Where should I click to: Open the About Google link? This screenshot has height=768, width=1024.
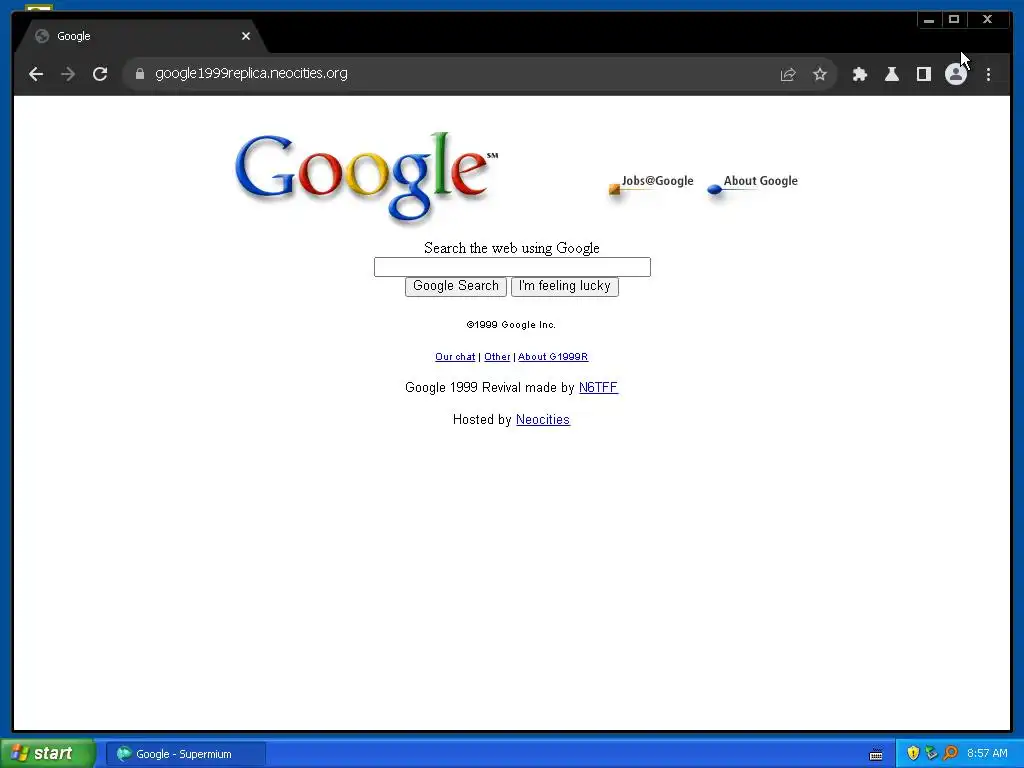coord(752,184)
